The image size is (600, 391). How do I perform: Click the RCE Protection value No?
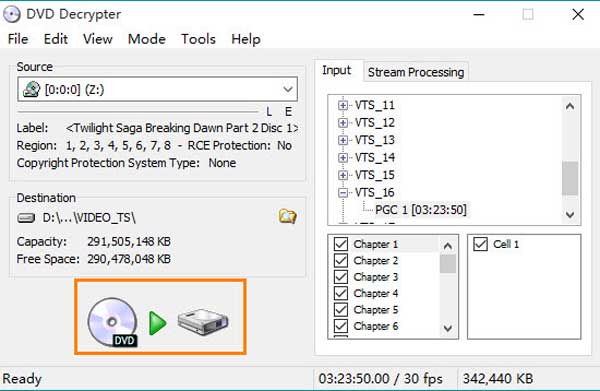click(x=284, y=145)
